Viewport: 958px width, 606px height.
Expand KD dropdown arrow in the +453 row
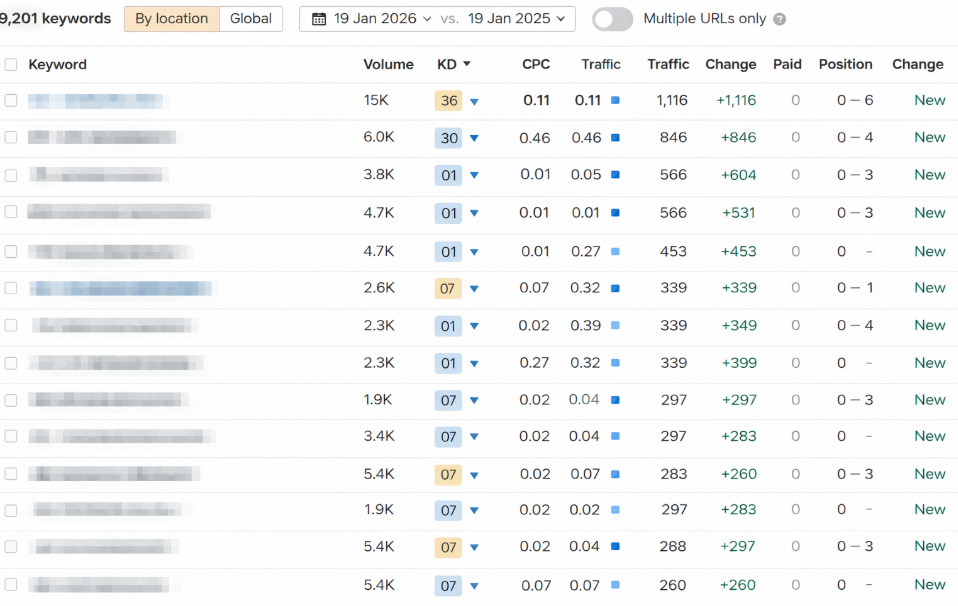point(474,252)
